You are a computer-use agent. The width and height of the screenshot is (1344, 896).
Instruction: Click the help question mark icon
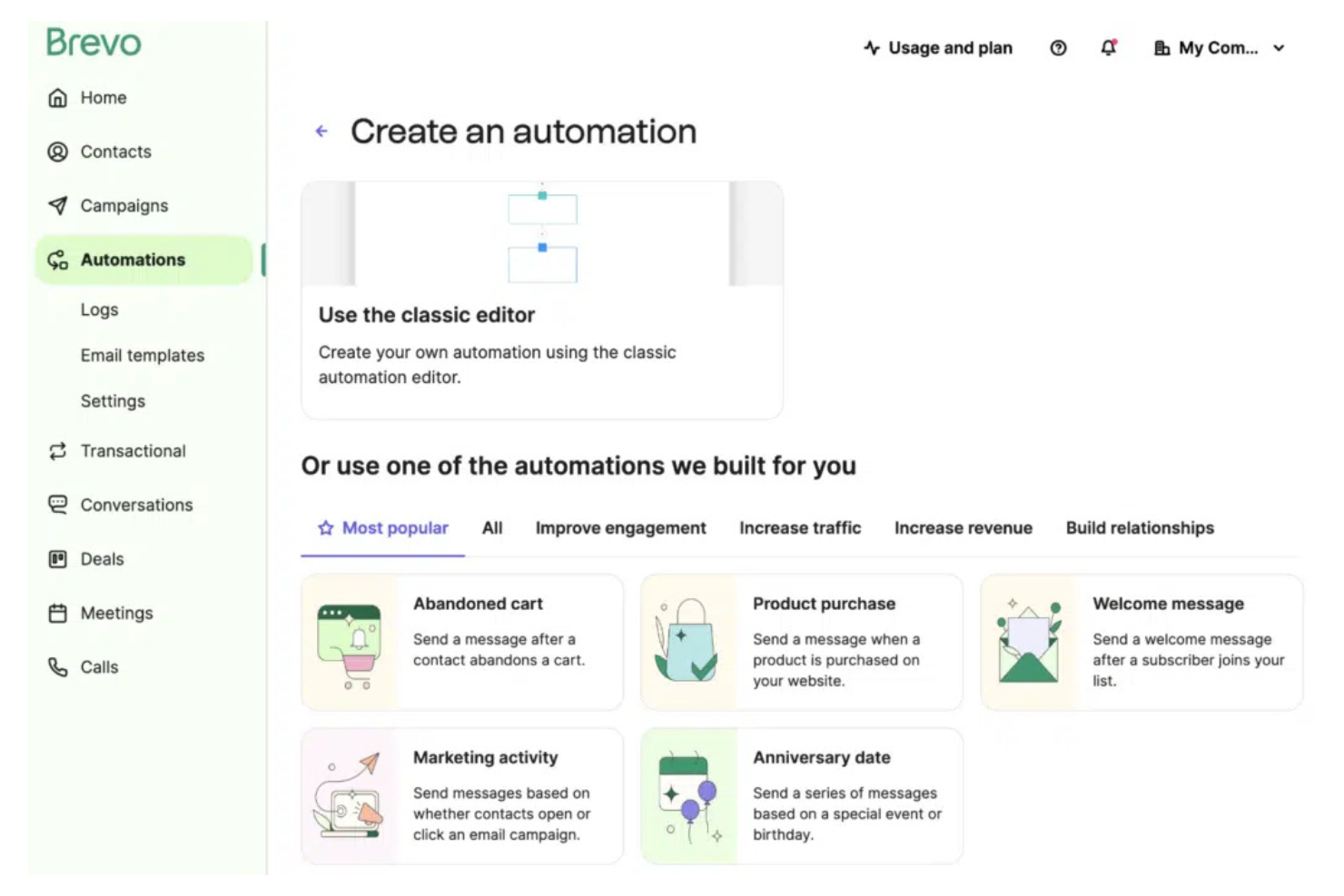tap(1058, 48)
